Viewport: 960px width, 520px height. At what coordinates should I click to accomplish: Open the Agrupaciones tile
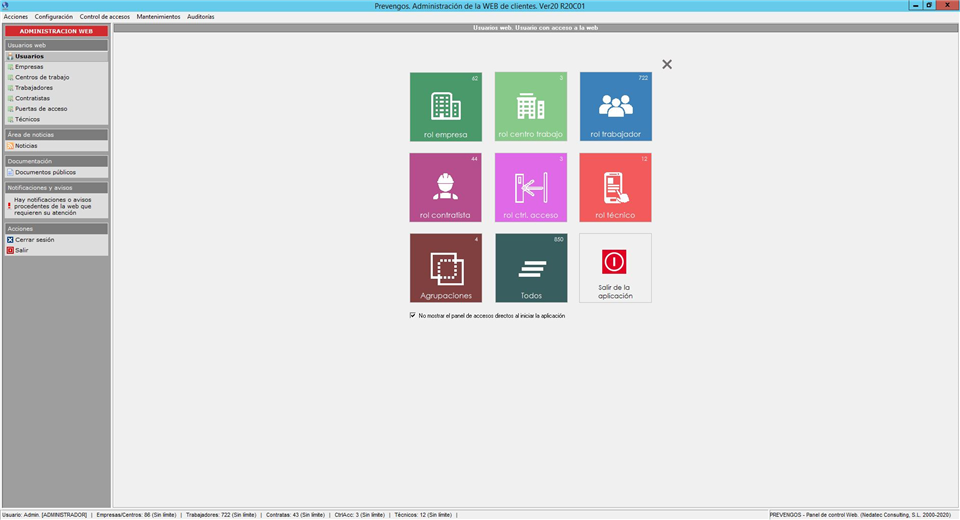click(445, 268)
